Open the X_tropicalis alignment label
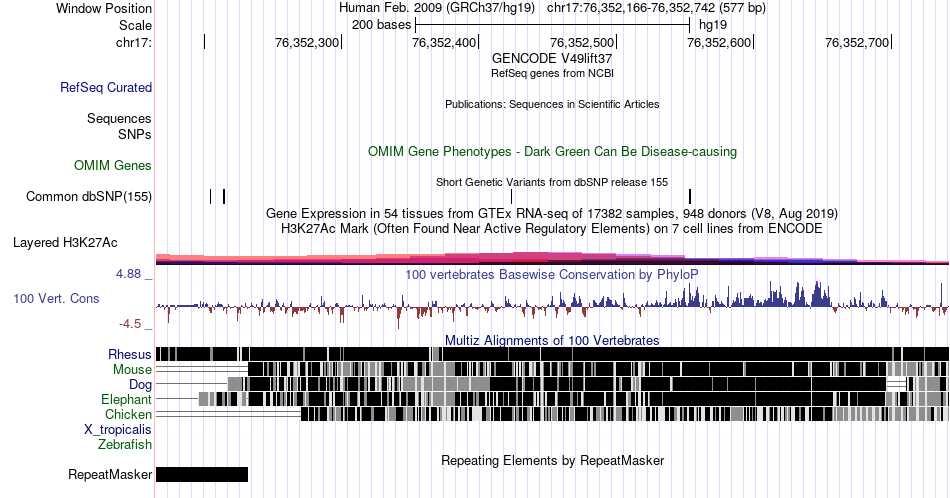 pyautogui.click(x=118, y=430)
